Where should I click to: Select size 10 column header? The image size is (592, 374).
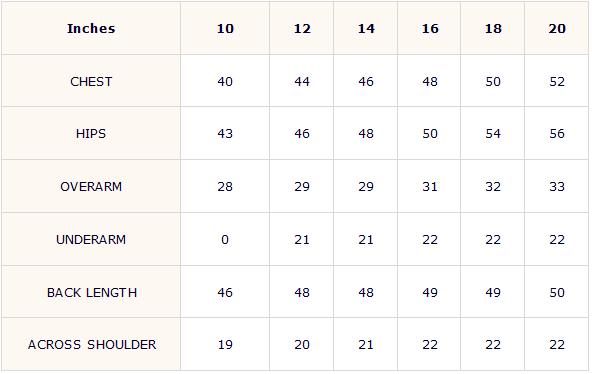tap(225, 29)
